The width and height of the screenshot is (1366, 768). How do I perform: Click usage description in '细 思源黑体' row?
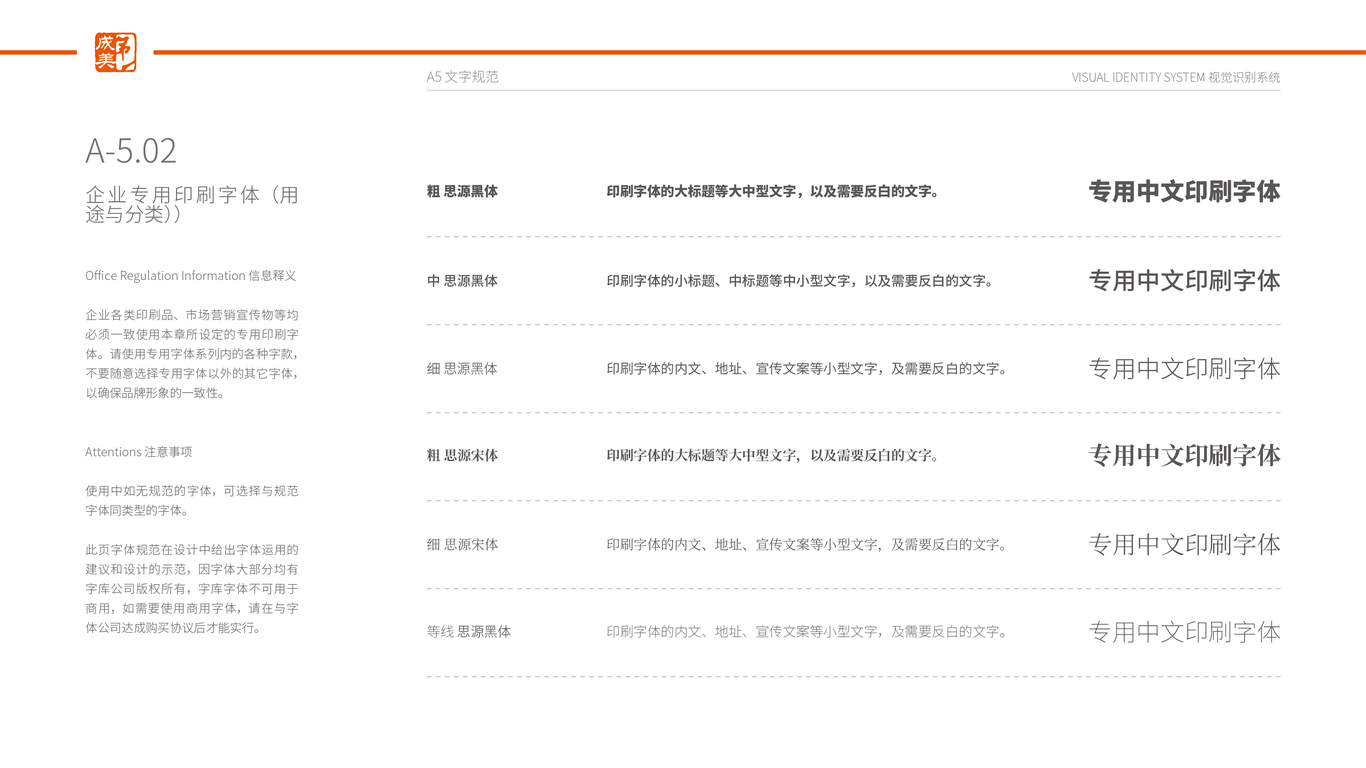coord(807,369)
